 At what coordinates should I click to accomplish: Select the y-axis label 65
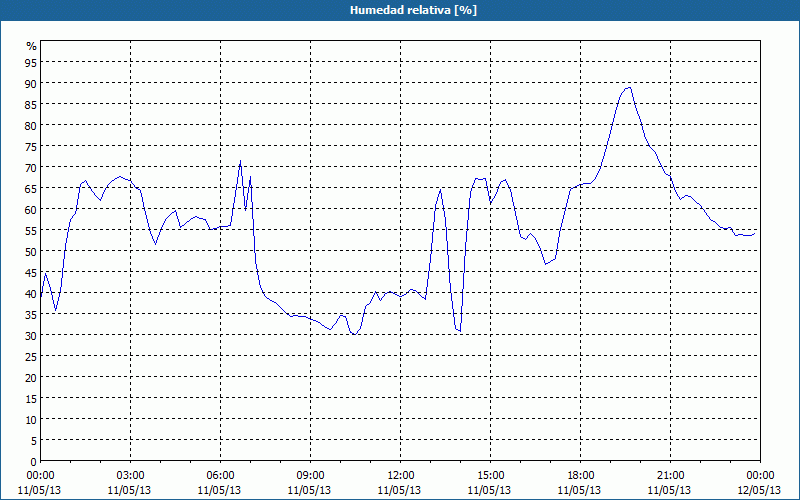coord(31,188)
